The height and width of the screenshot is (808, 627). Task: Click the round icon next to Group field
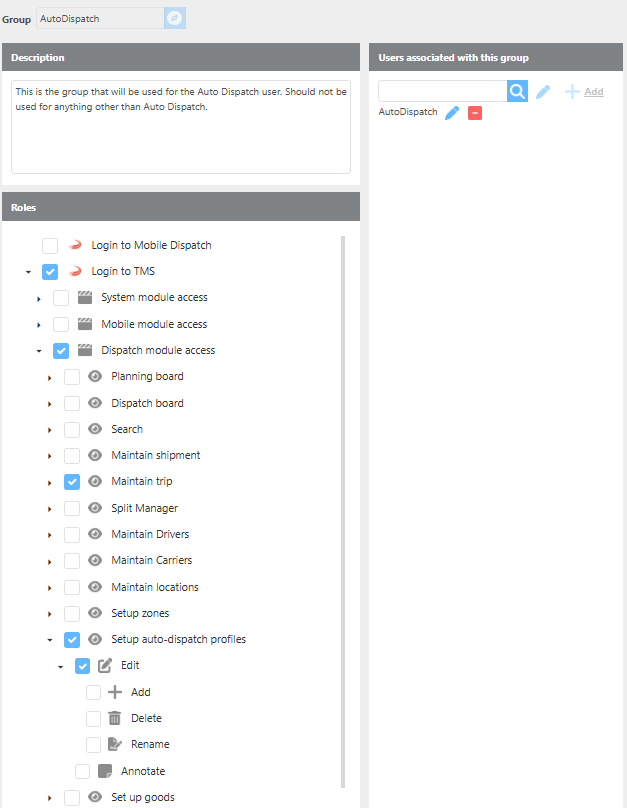click(174, 18)
